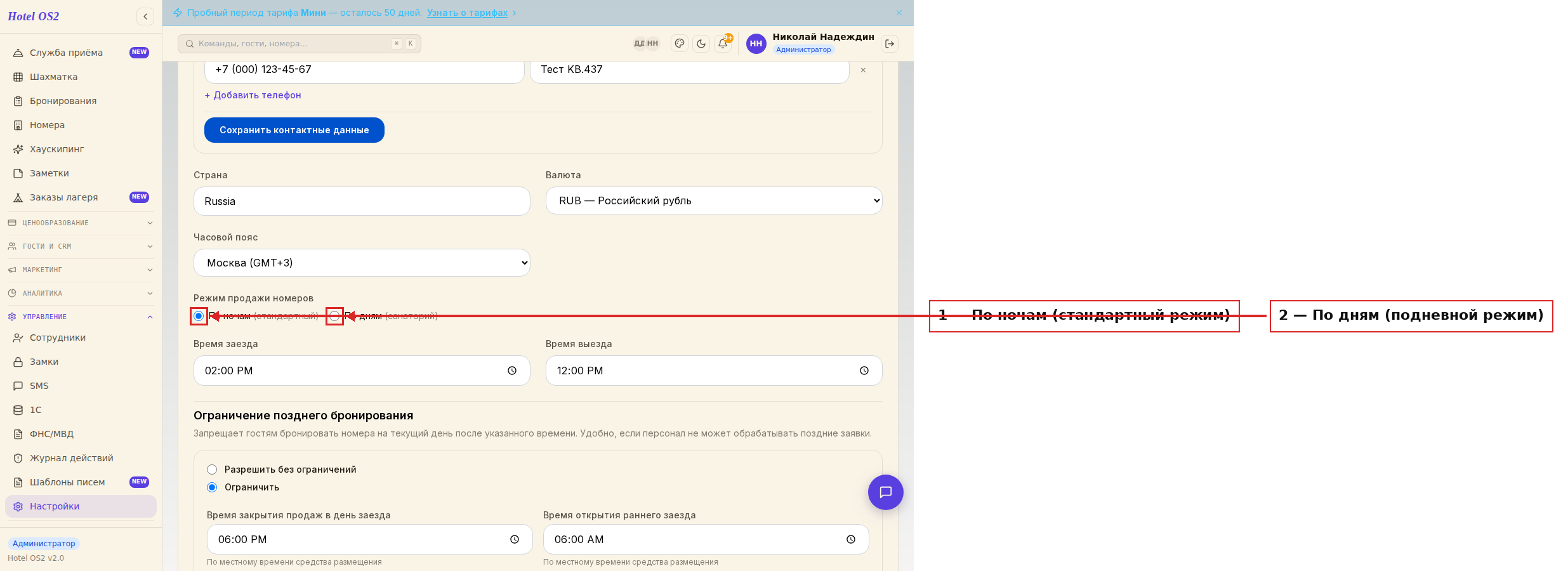1568x571 pixels.
Task: Select the 'По ночам' radio button
Action: pyautogui.click(x=199, y=316)
